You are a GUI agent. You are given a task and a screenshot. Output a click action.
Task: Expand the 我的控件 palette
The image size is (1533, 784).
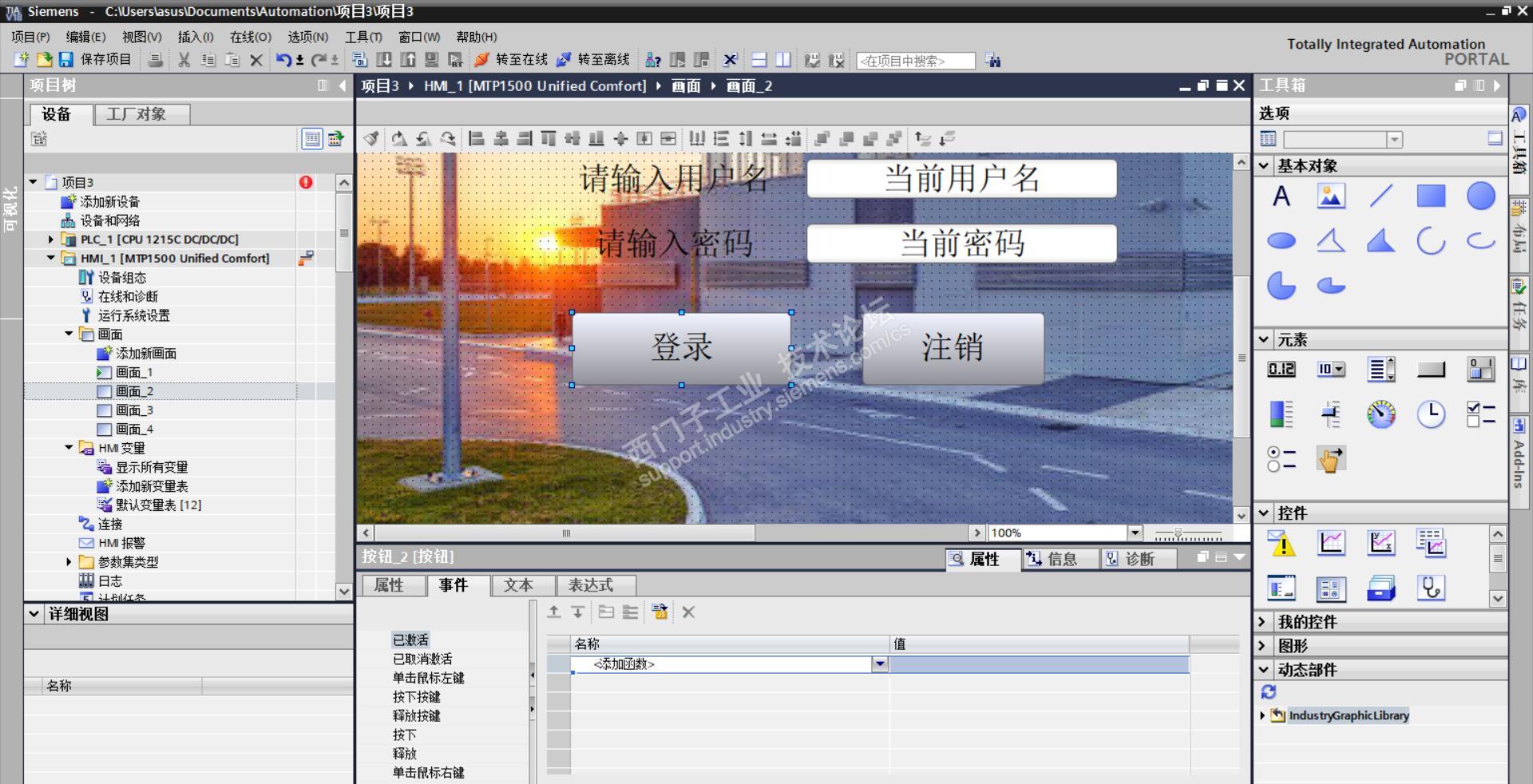pyautogui.click(x=1262, y=621)
